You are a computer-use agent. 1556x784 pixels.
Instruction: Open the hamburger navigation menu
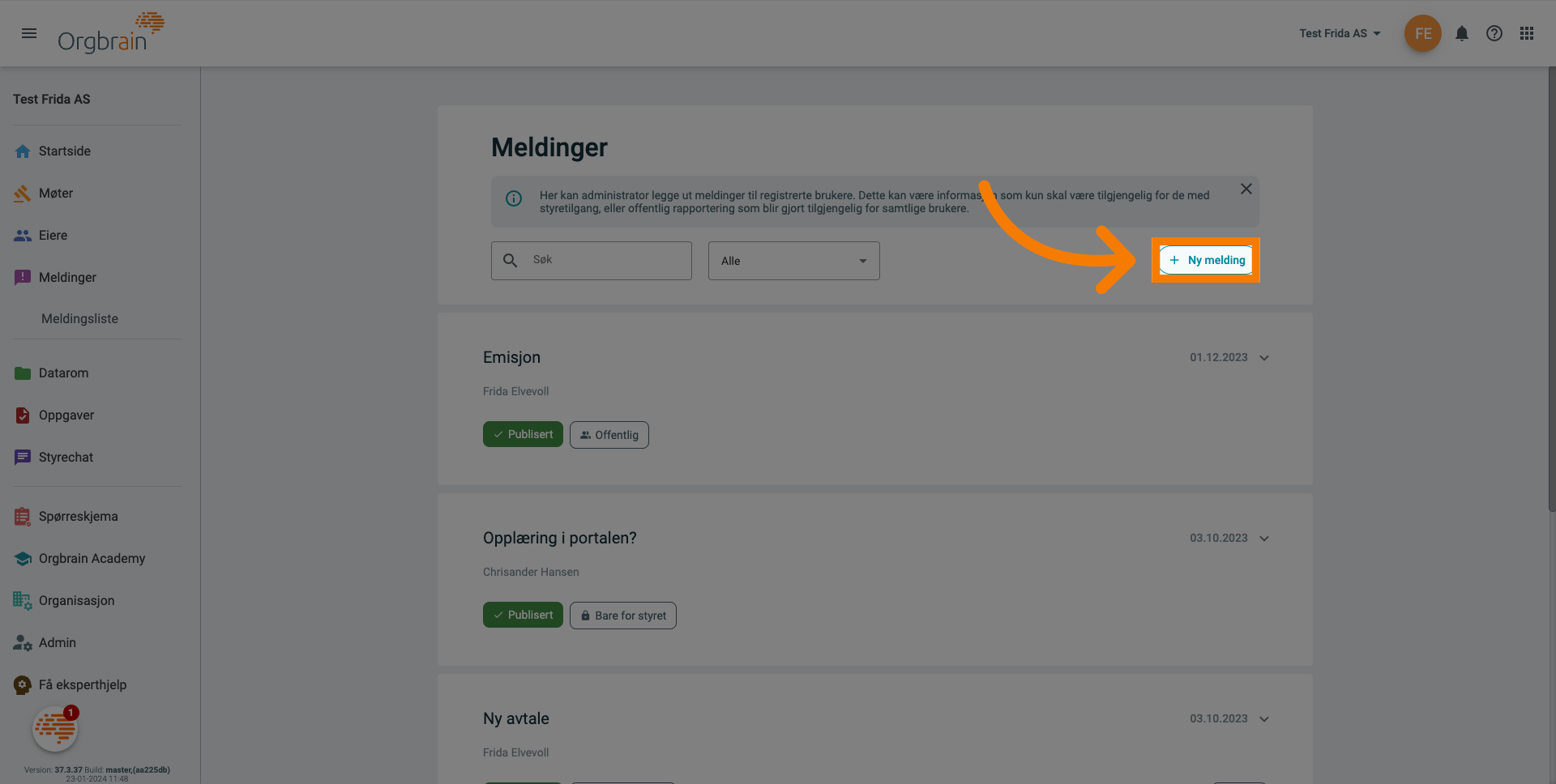(x=29, y=33)
